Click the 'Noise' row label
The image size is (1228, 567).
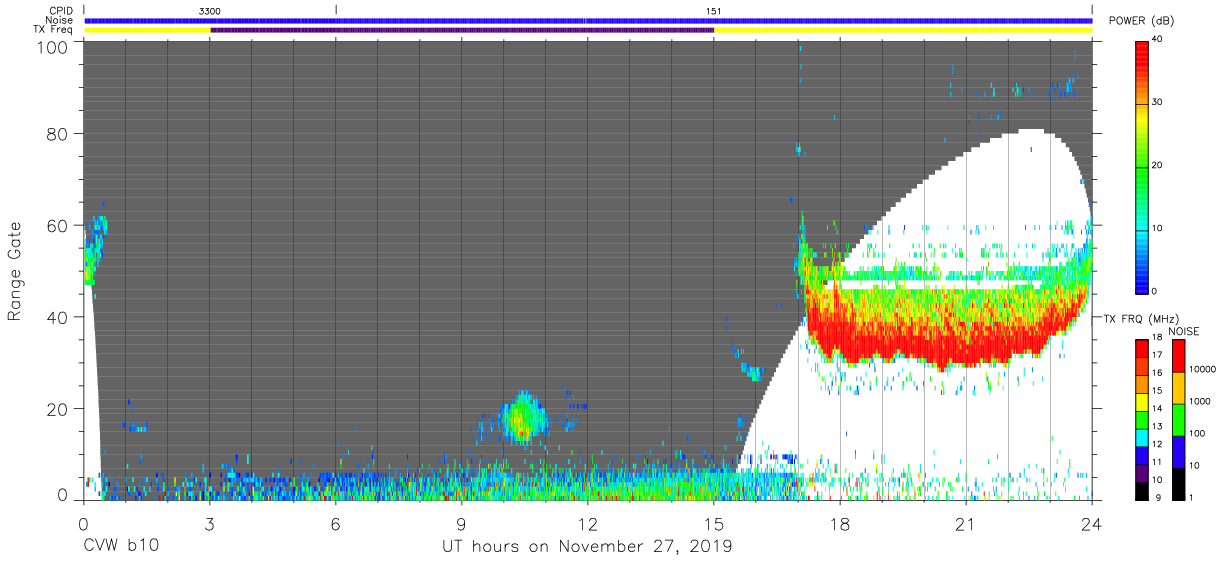[x=60, y=20]
